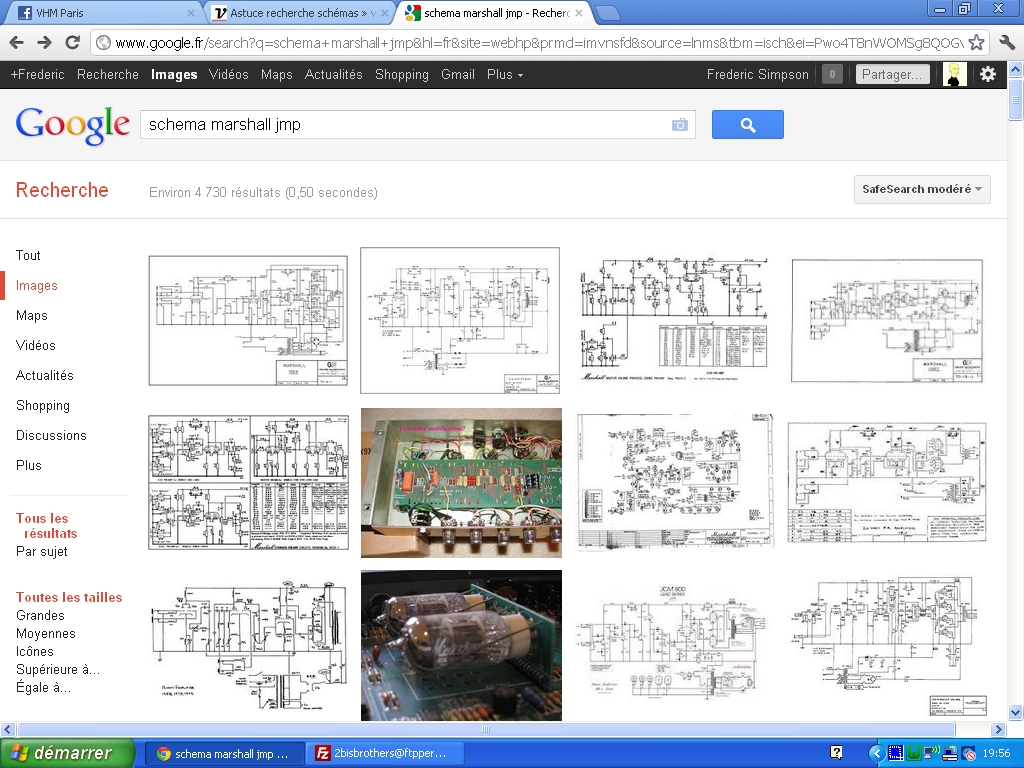Image resolution: width=1024 pixels, height=768 pixels.
Task: Click the blue magnifier search button
Action: (x=747, y=125)
